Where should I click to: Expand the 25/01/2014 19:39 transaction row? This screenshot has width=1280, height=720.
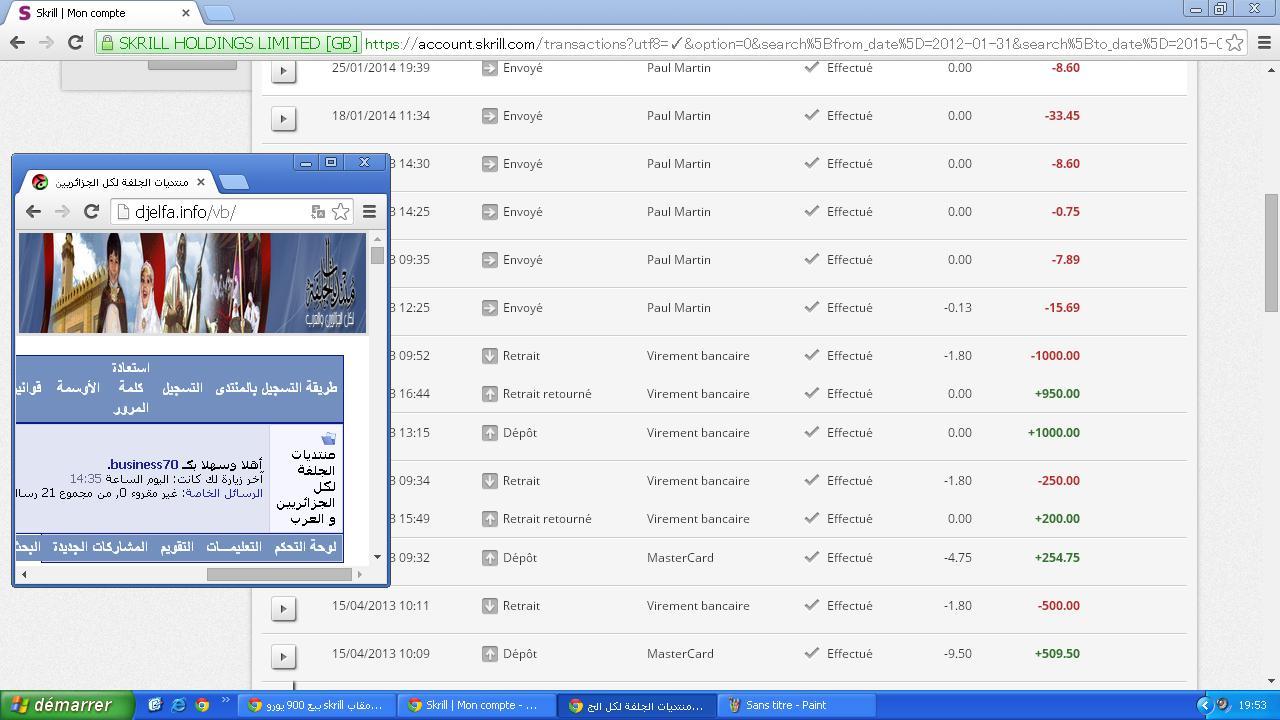pyautogui.click(x=283, y=71)
